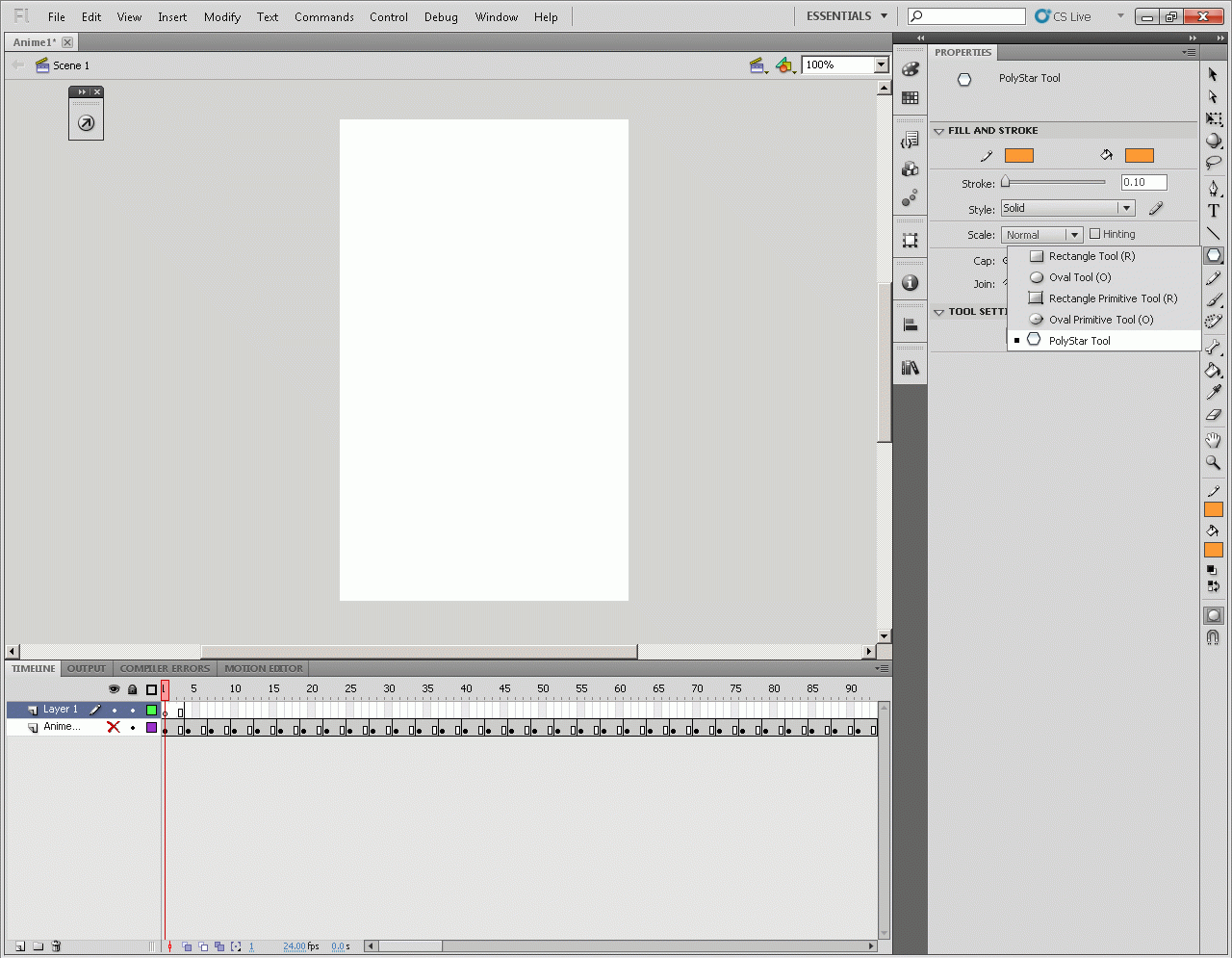Screen dimensions: 1232x958
Task: Add a new layer folder
Action: (x=38, y=946)
